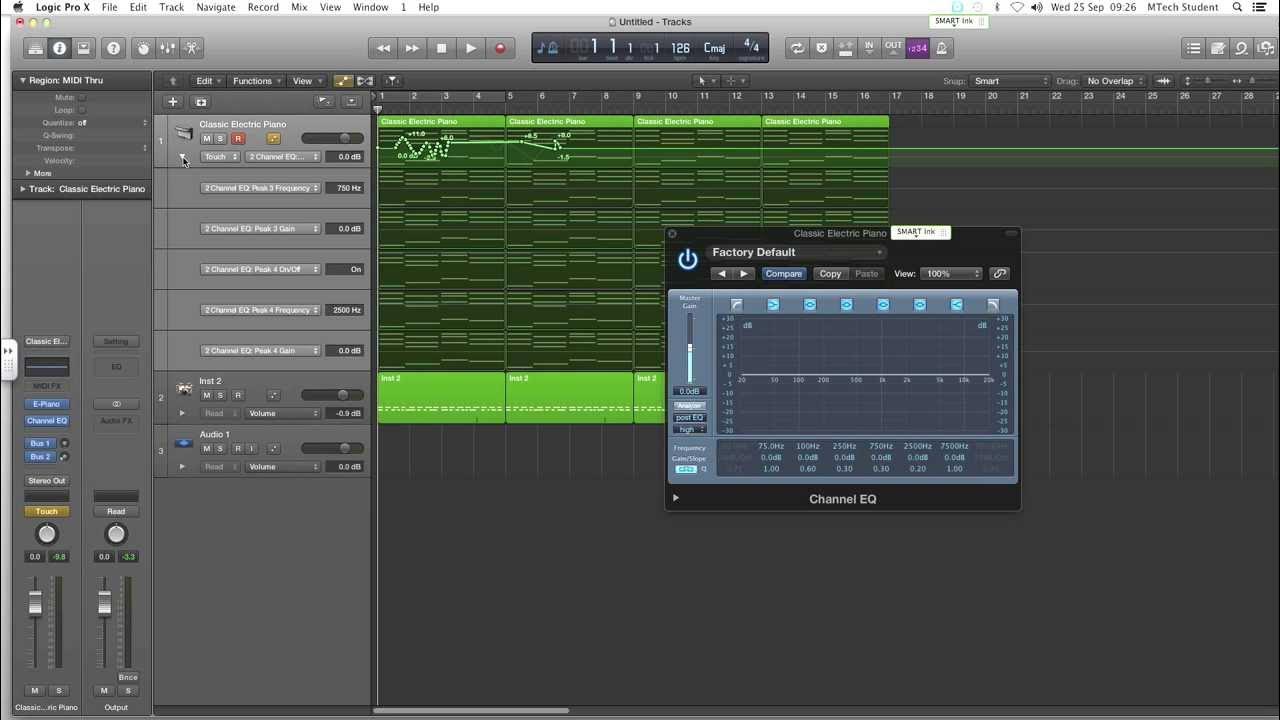The width and height of the screenshot is (1280, 720).
Task: Open the Library button in control bar
Action: 35,48
